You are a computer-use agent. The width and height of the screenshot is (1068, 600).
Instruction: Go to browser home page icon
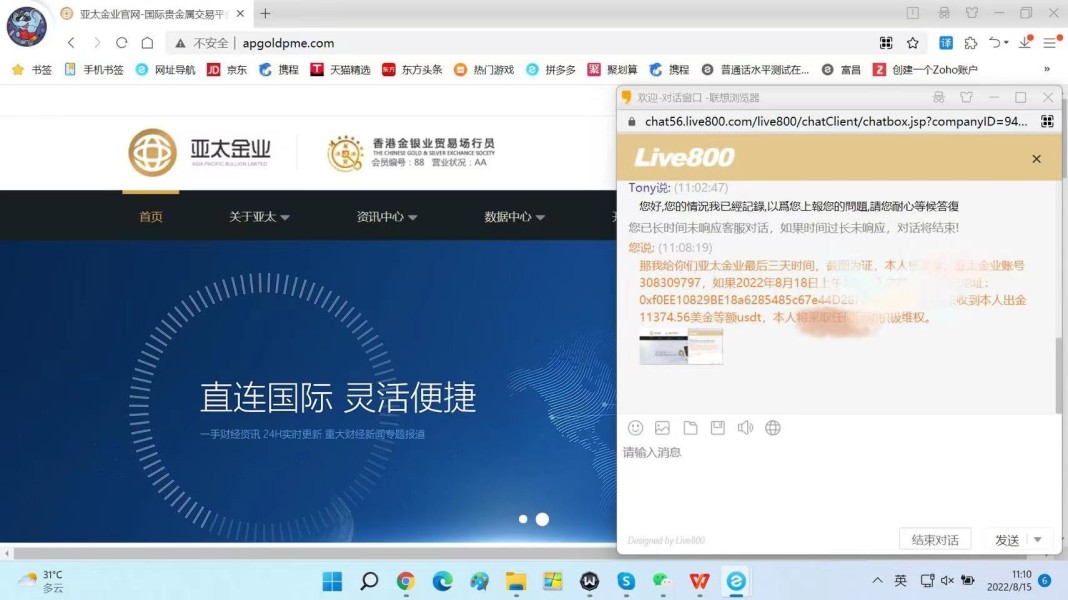point(147,43)
